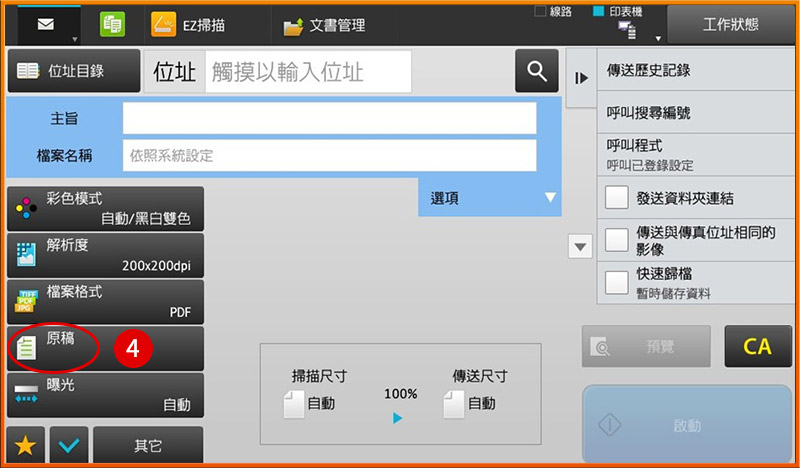Open the email envelope mode tab
Screen dimensions: 800x468
point(45,24)
